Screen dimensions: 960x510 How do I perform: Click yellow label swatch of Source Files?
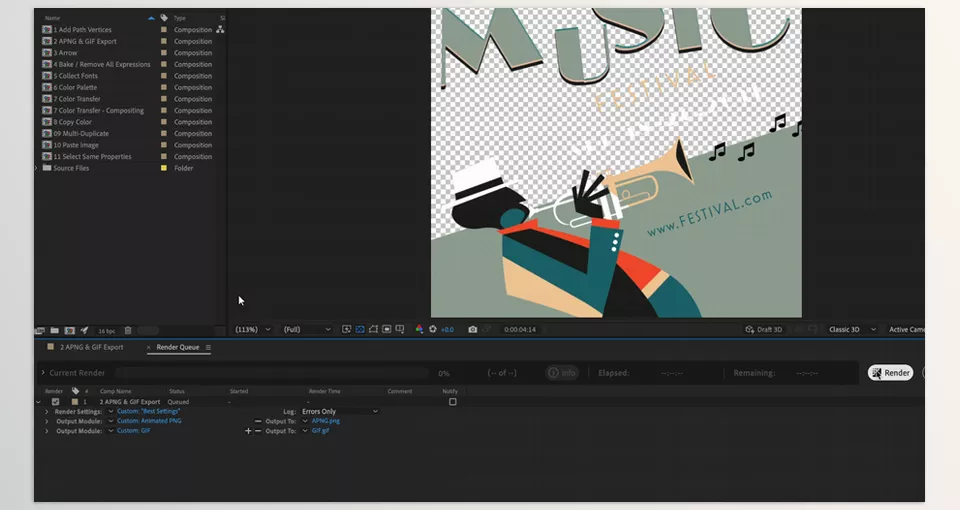pyautogui.click(x=163, y=168)
